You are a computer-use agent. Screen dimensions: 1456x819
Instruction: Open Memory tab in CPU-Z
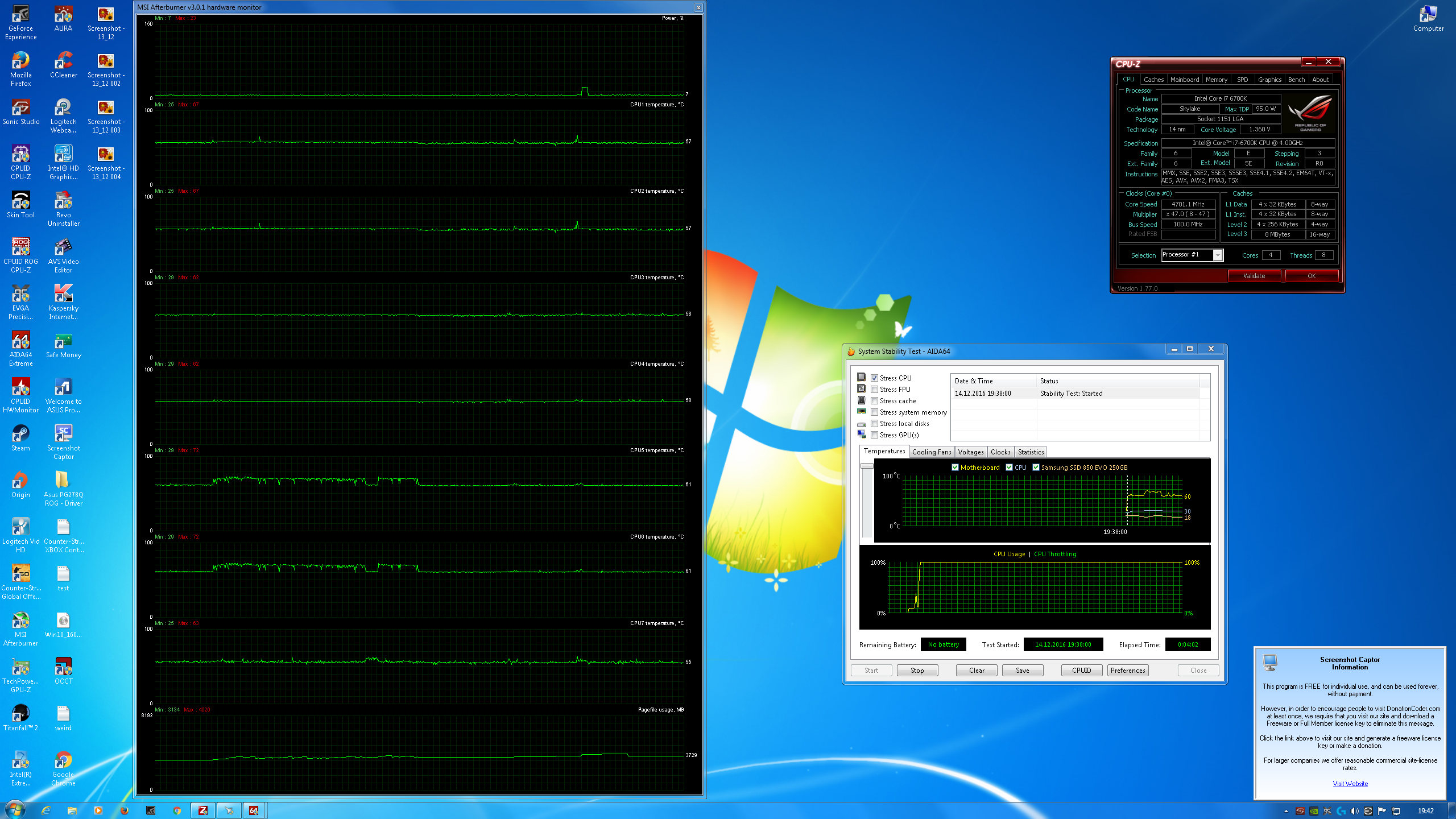(1217, 80)
